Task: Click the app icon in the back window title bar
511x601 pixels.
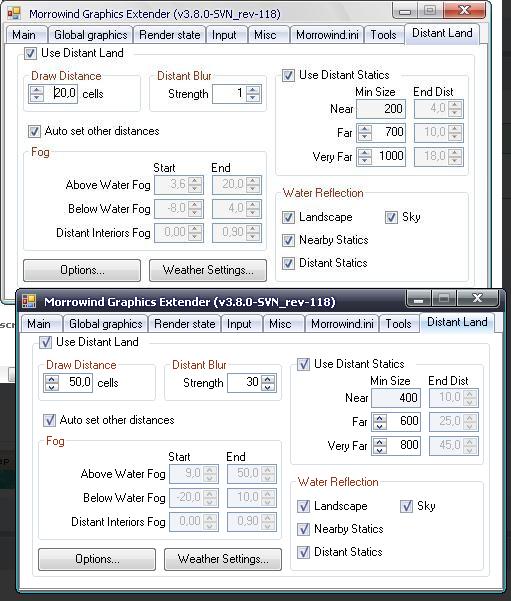Action: (14, 13)
